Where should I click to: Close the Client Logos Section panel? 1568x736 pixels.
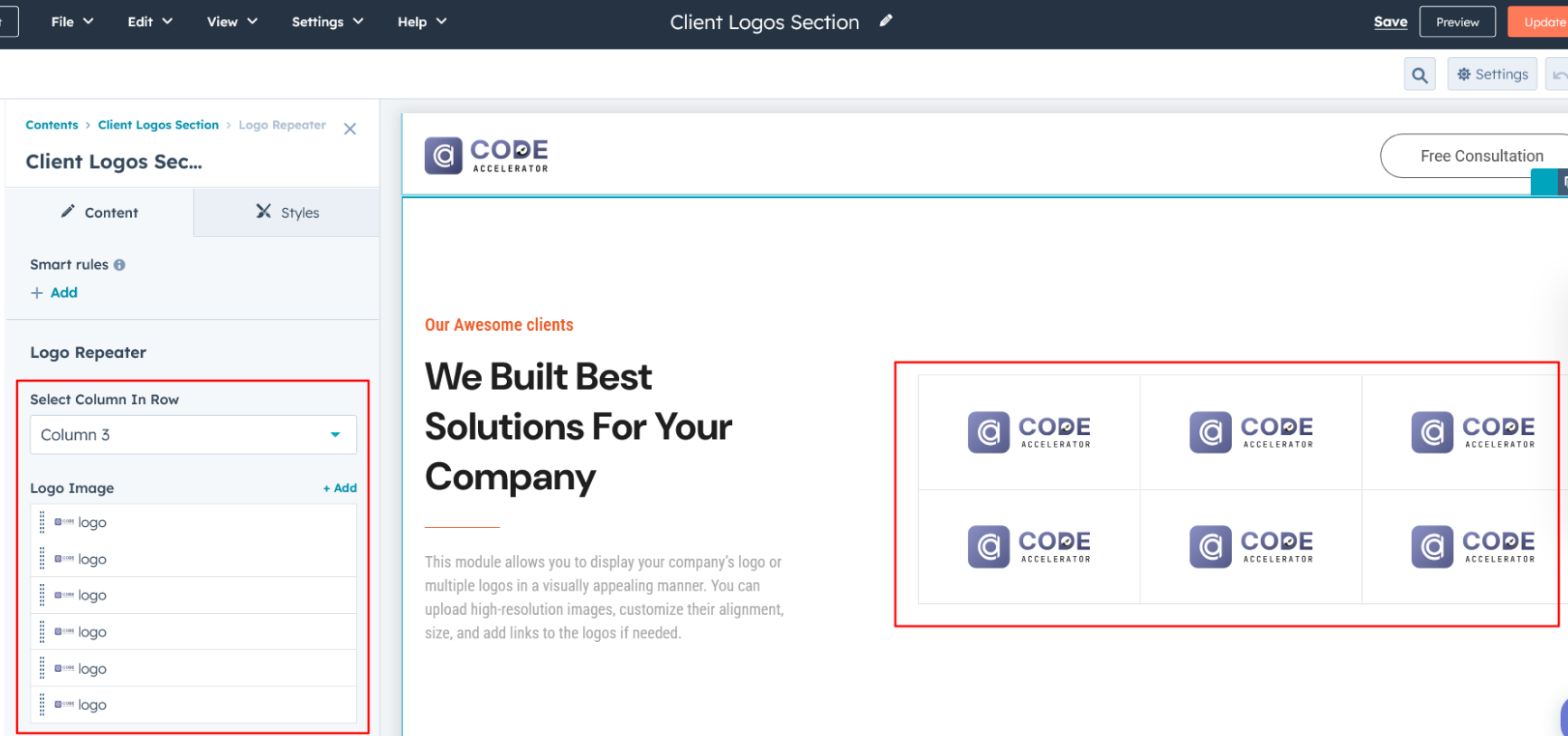[x=350, y=129]
